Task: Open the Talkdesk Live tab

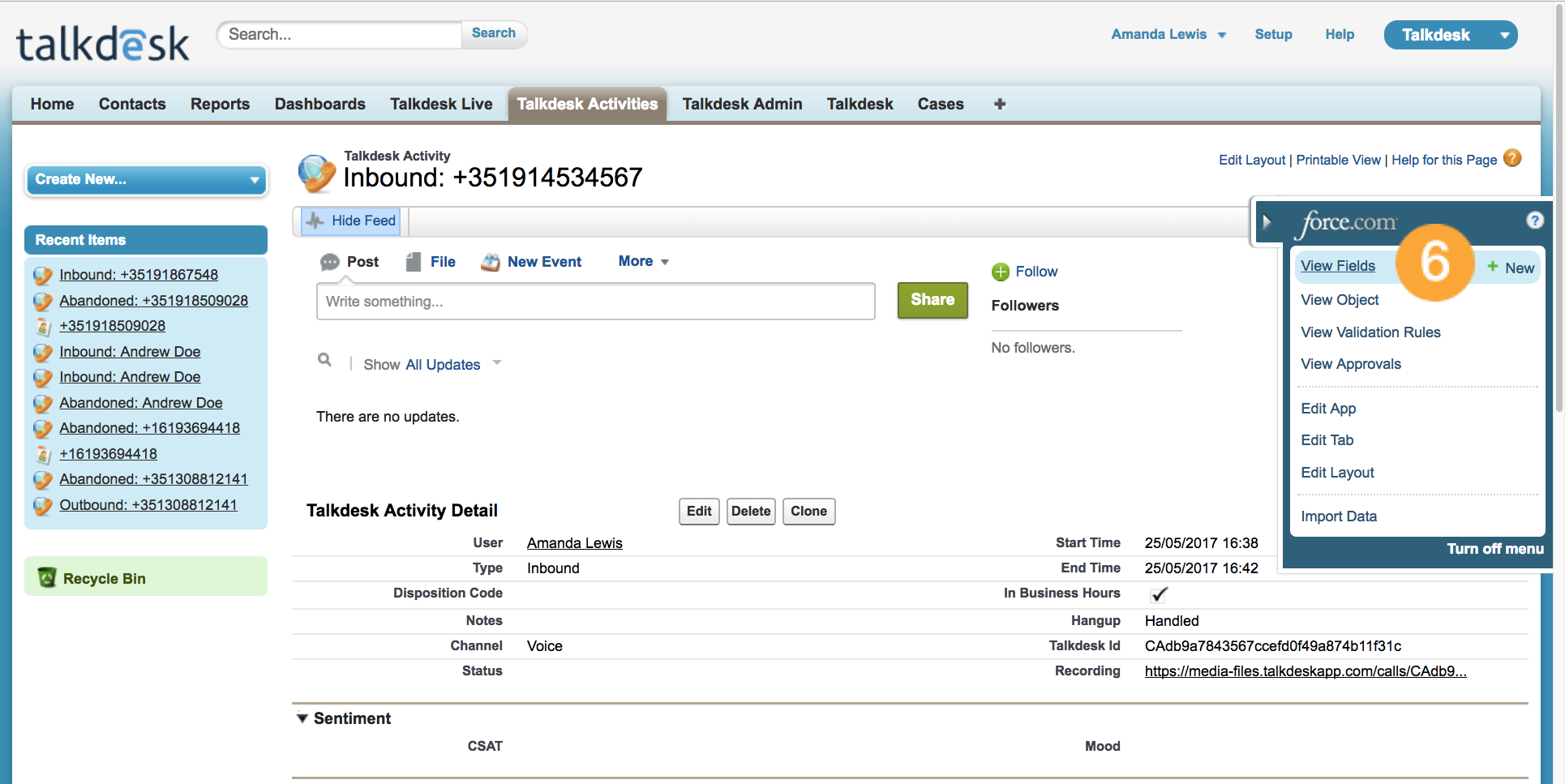Action: pos(441,104)
